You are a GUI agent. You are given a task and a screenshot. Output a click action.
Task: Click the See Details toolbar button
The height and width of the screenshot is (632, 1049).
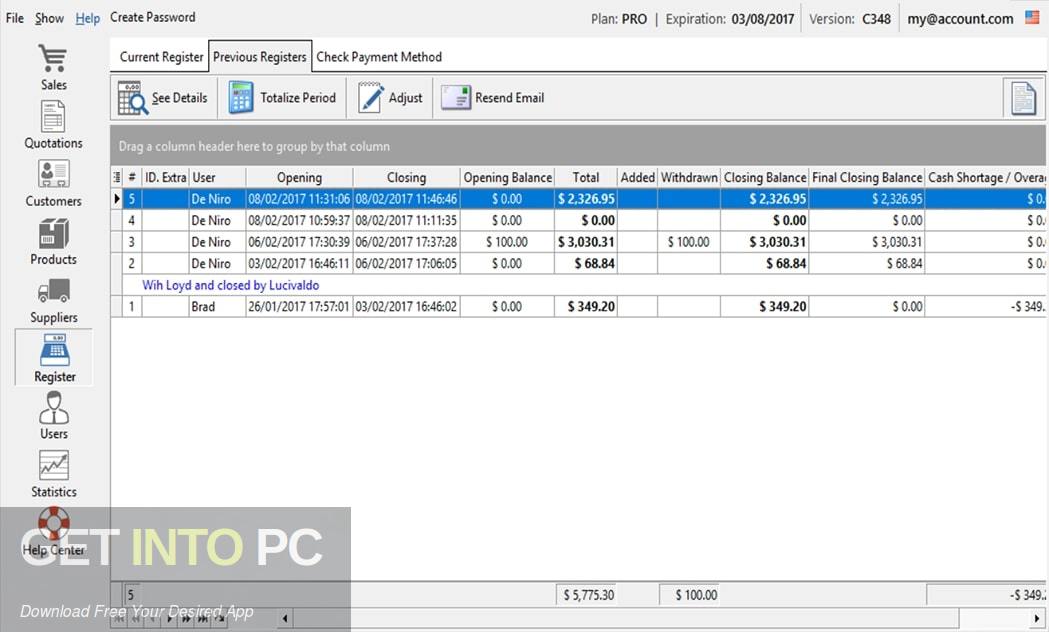(x=163, y=98)
